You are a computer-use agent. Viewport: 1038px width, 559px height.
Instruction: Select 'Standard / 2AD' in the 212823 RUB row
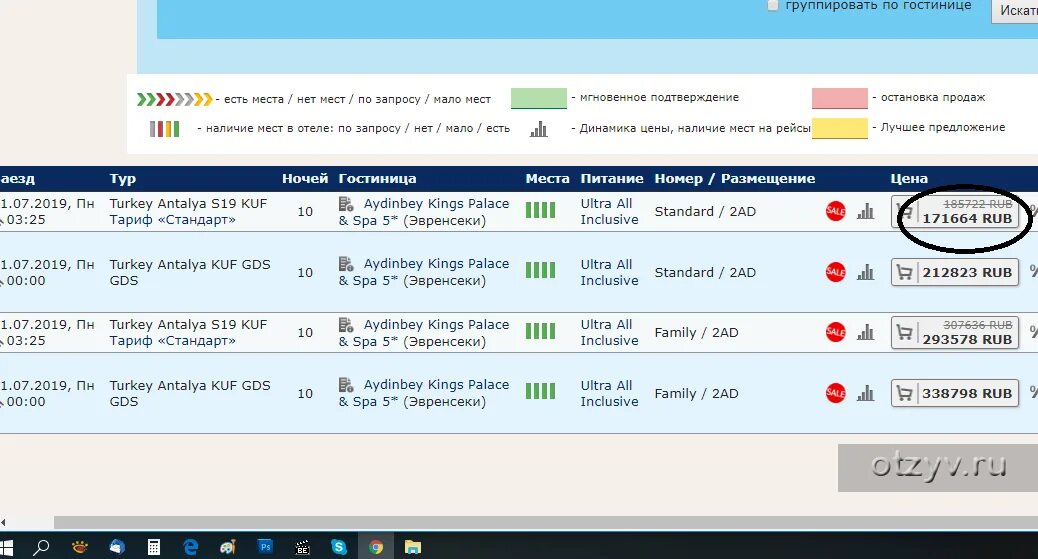click(705, 272)
